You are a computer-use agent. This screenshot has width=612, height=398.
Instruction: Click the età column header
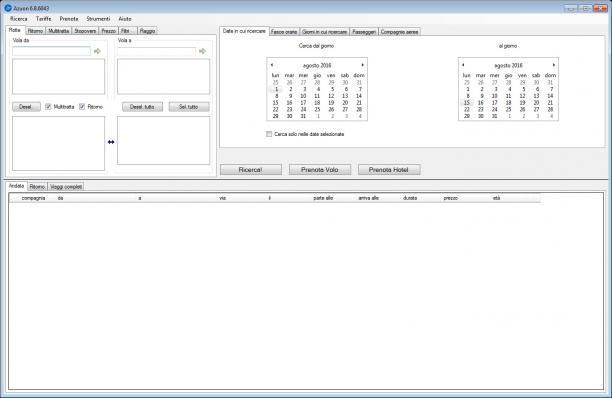pyautogui.click(x=496, y=198)
